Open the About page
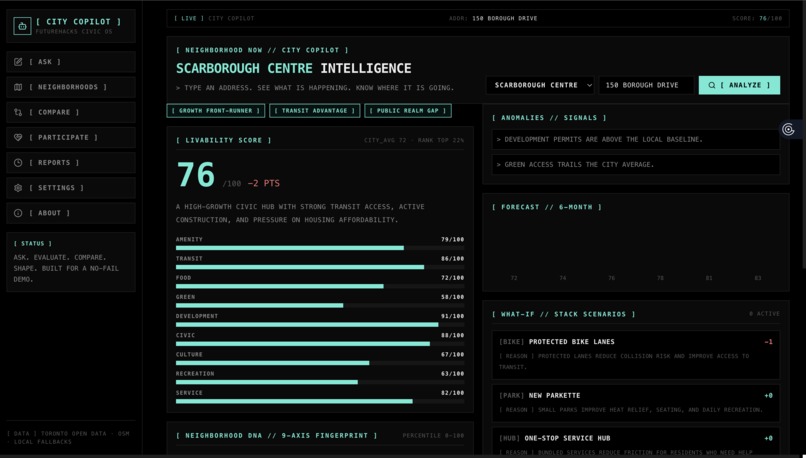Image resolution: width=806 pixels, height=458 pixels. (71, 213)
